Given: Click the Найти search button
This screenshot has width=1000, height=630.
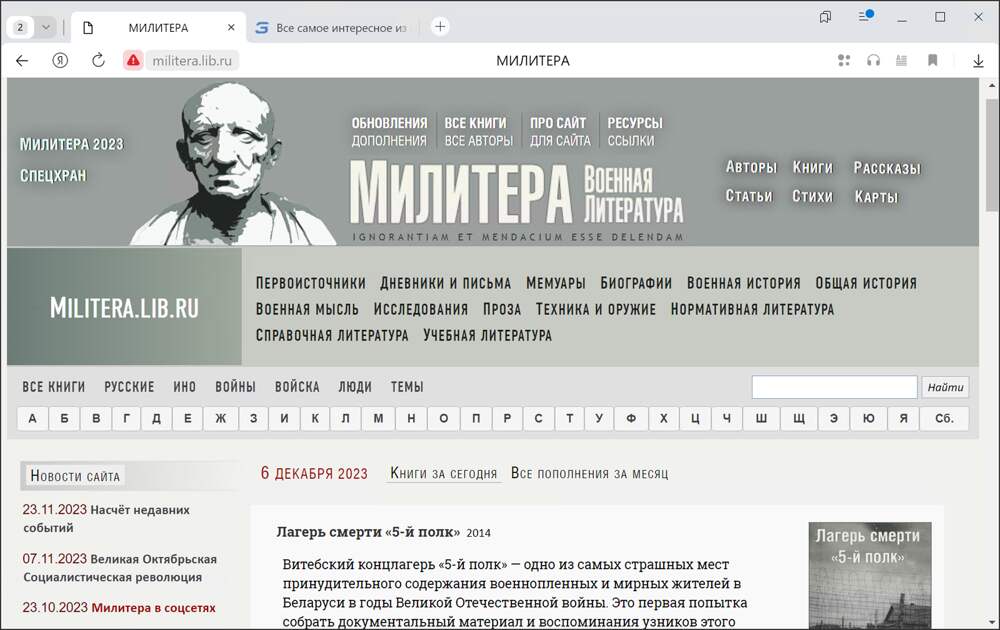Looking at the screenshot, I should [945, 387].
